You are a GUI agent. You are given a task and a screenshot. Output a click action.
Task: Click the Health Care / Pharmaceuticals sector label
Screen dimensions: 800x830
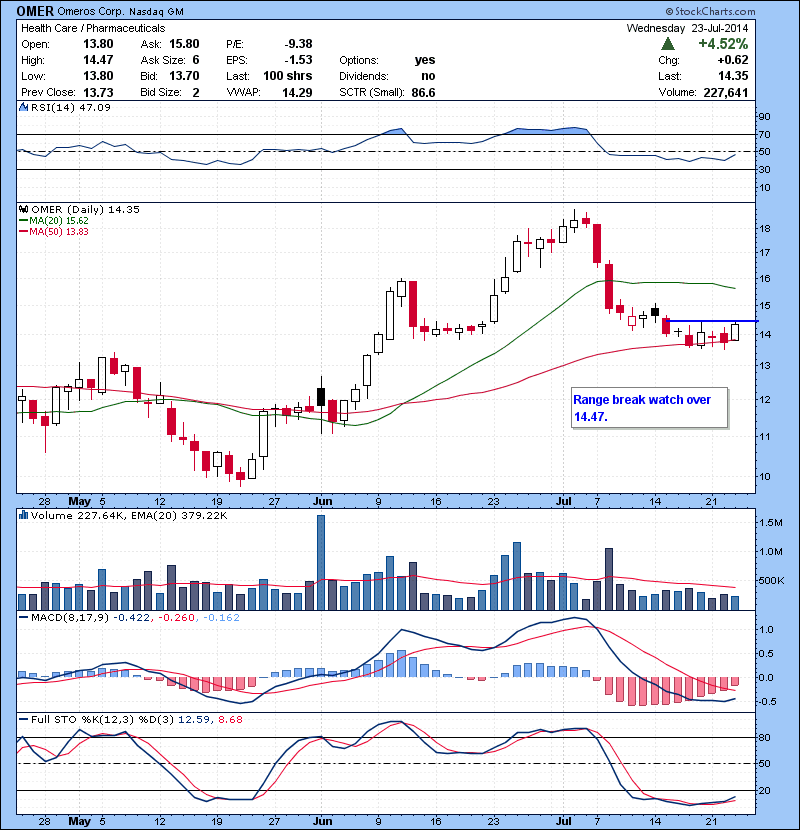[93, 28]
